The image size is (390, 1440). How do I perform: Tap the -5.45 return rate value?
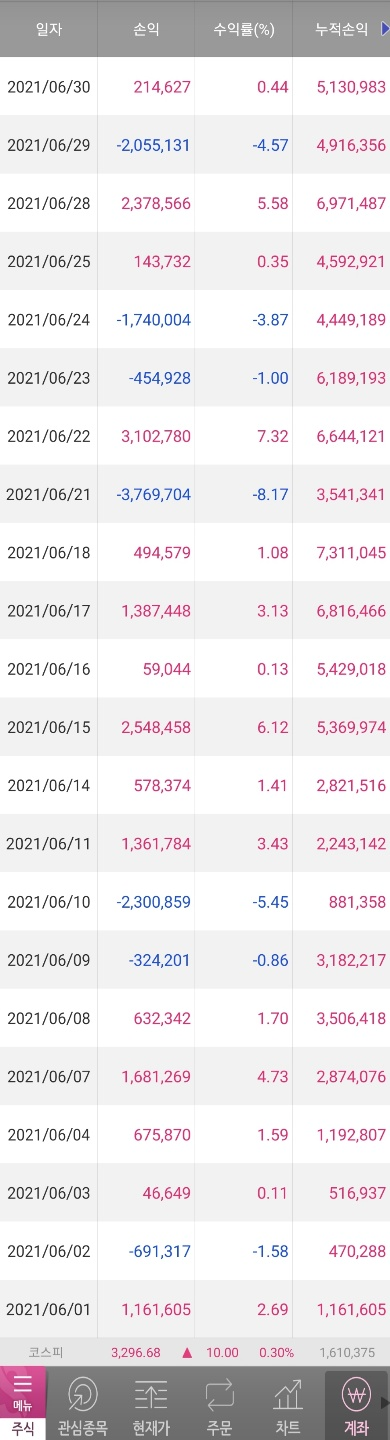click(x=272, y=901)
